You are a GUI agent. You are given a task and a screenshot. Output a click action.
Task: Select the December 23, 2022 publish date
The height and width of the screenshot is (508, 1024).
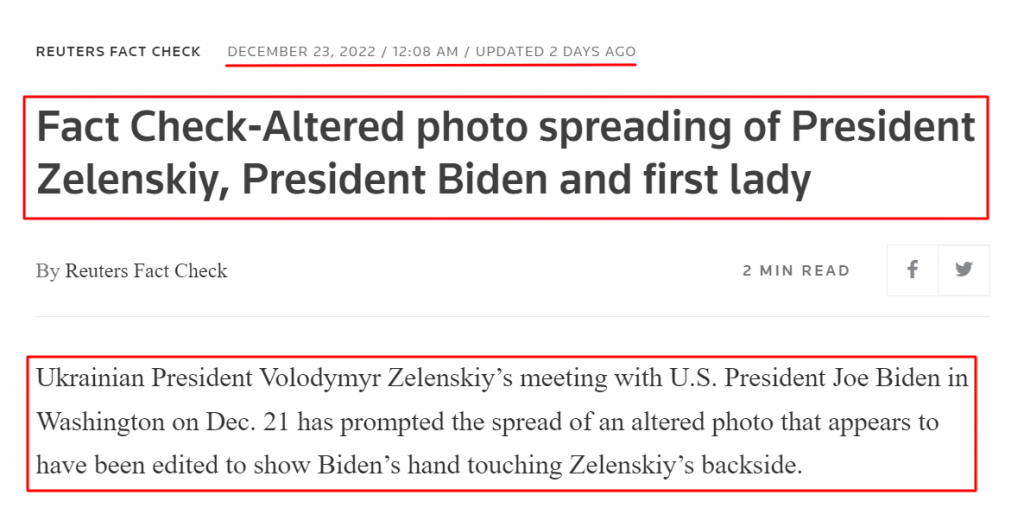pos(301,52)
